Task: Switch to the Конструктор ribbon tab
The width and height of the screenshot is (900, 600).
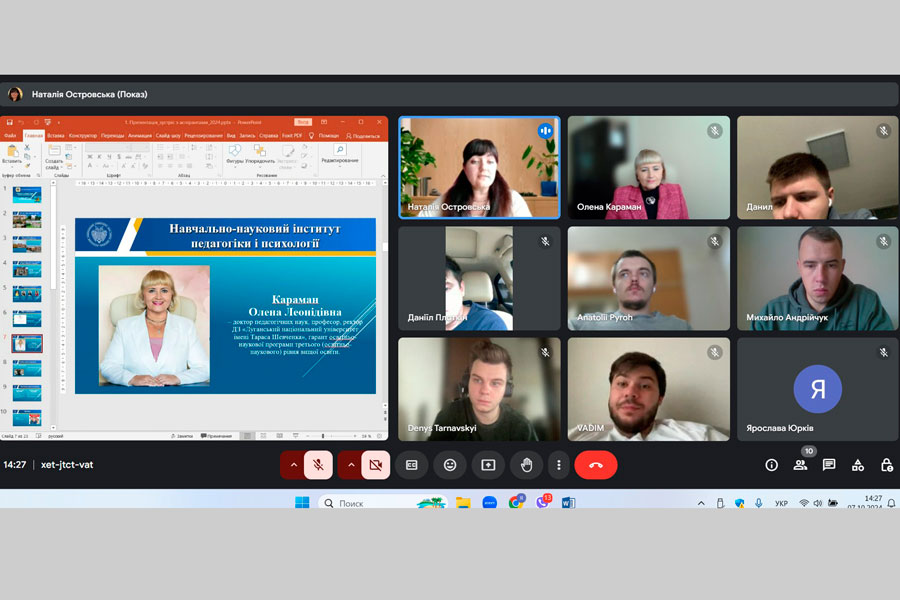Action: point(83,136)
